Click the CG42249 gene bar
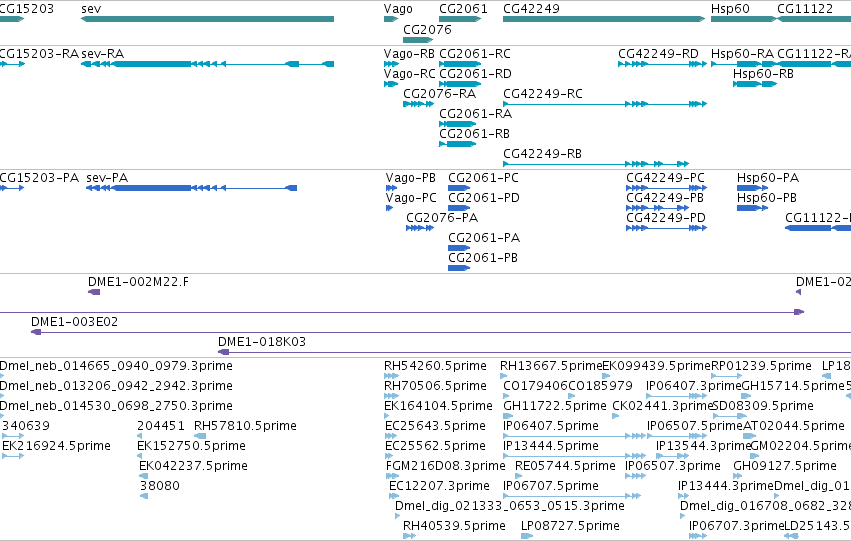The image size is (851, 541). 604,19
